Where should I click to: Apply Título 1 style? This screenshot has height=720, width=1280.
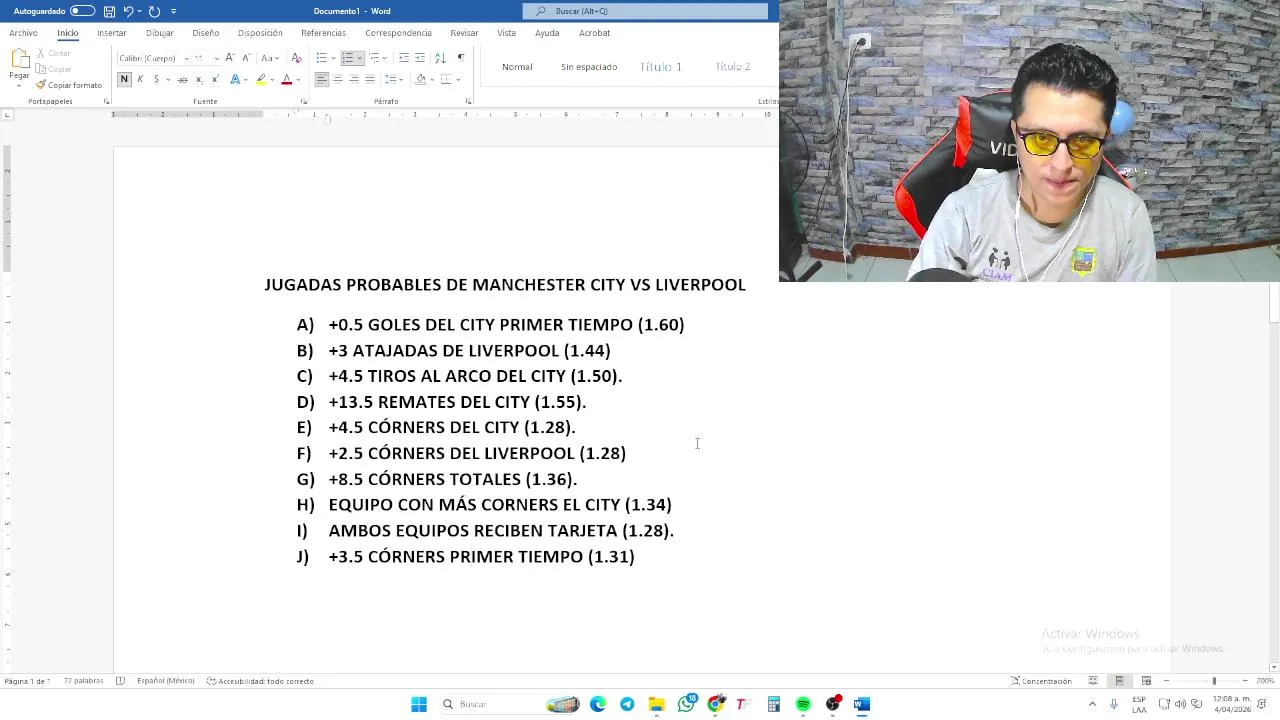tap(661, 67)
